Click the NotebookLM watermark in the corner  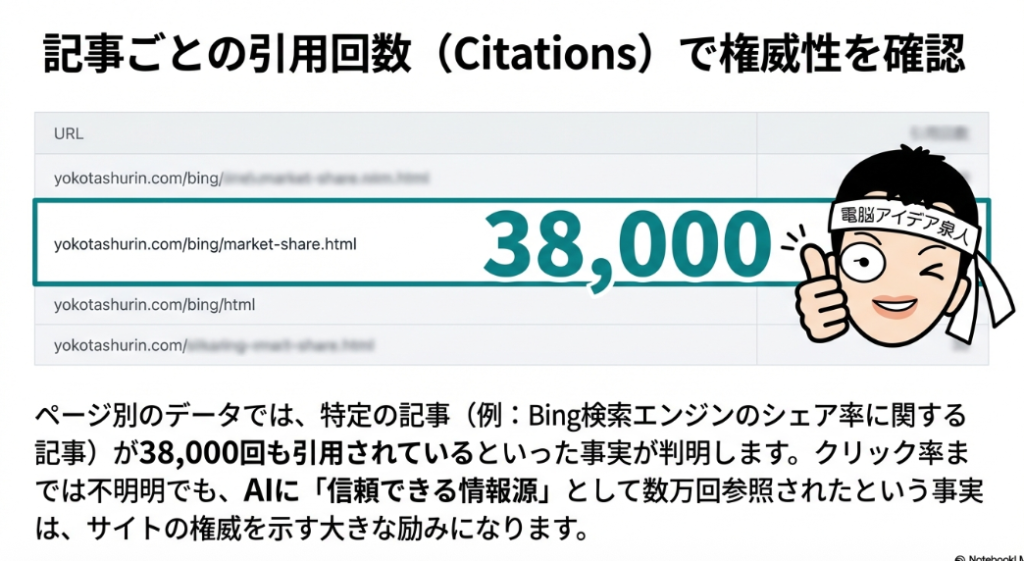988,555
